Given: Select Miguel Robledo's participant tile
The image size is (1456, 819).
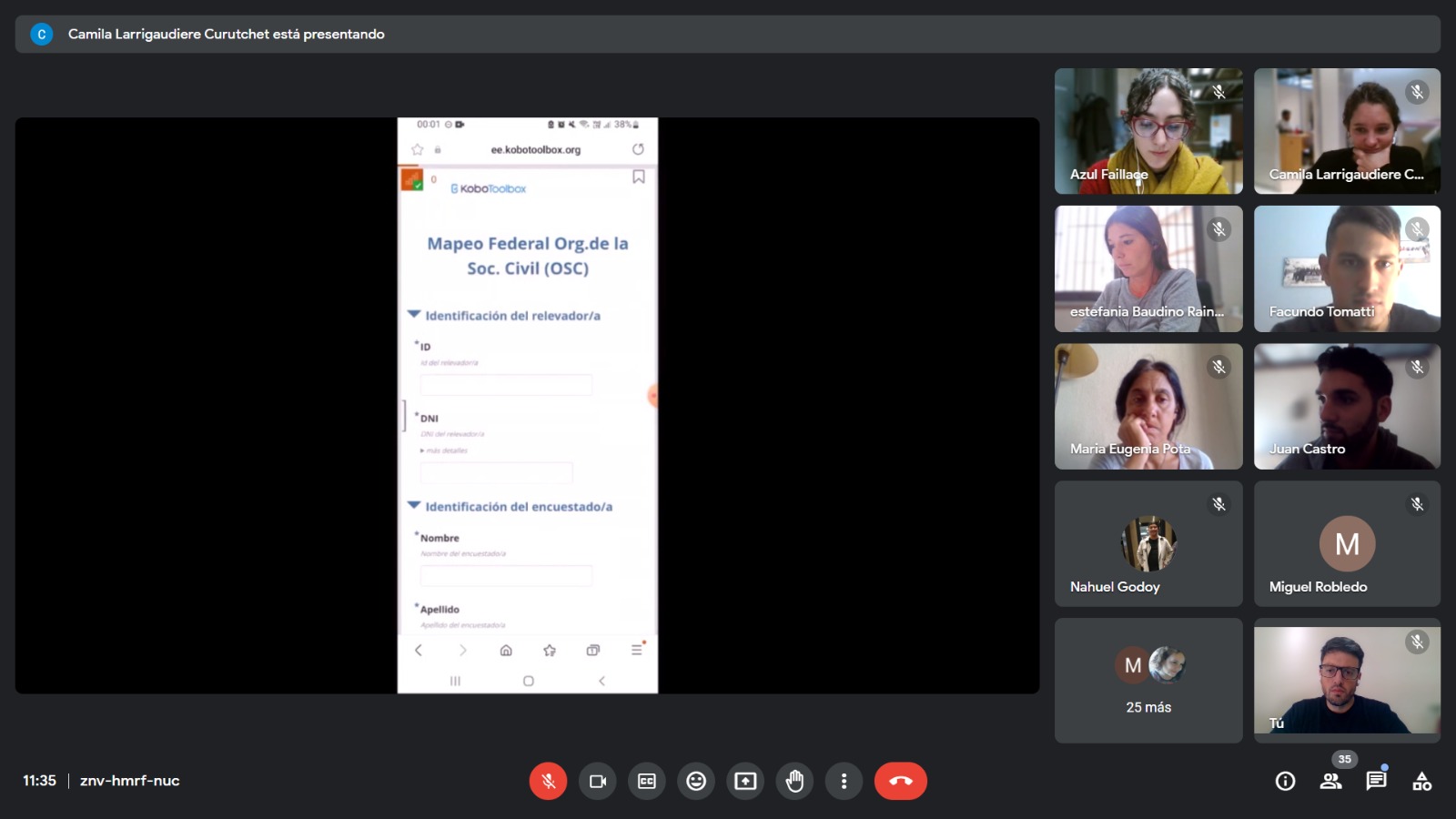Looking at the screenshot, I should 1347,544.
